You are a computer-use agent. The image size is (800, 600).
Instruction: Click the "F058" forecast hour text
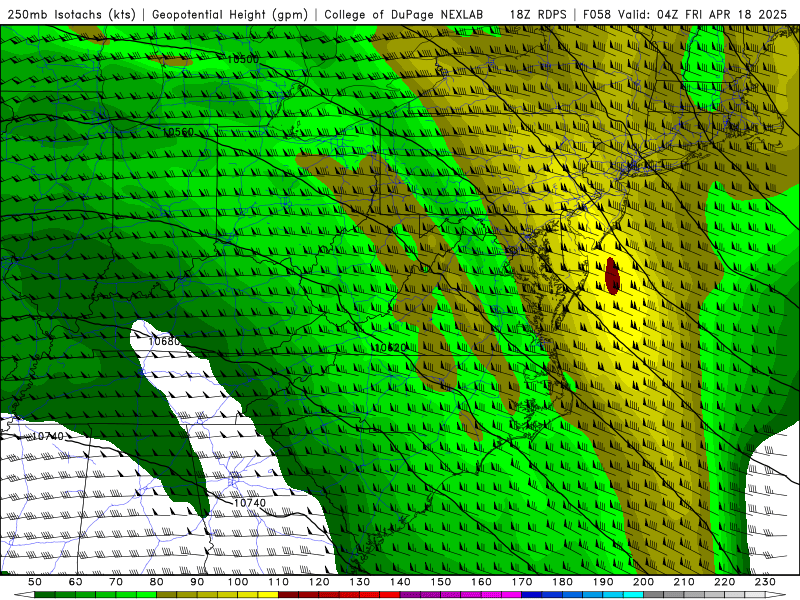(x=597, y=15)
